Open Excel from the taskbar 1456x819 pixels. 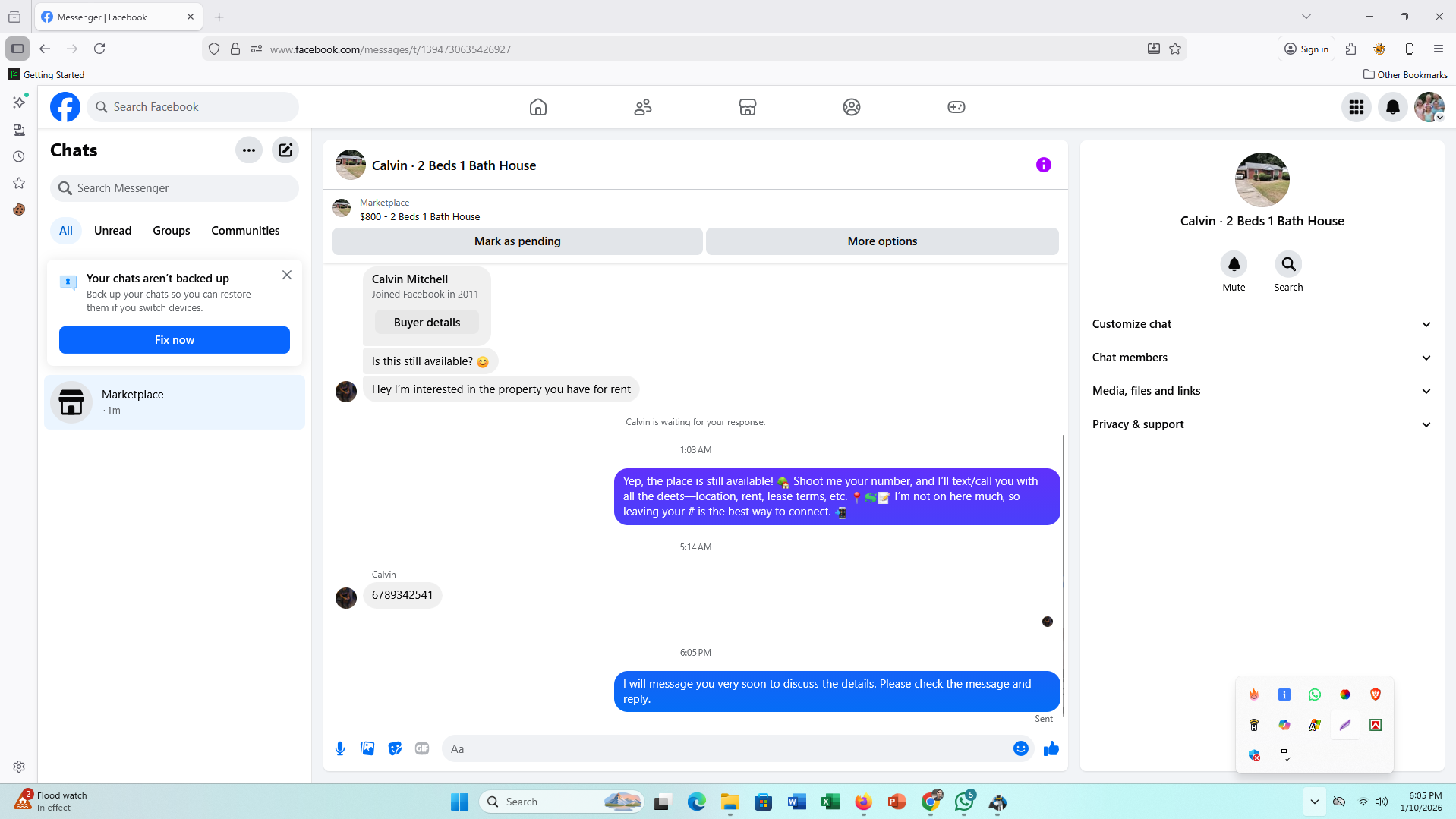pyautogui.click(x=830, y=802)
